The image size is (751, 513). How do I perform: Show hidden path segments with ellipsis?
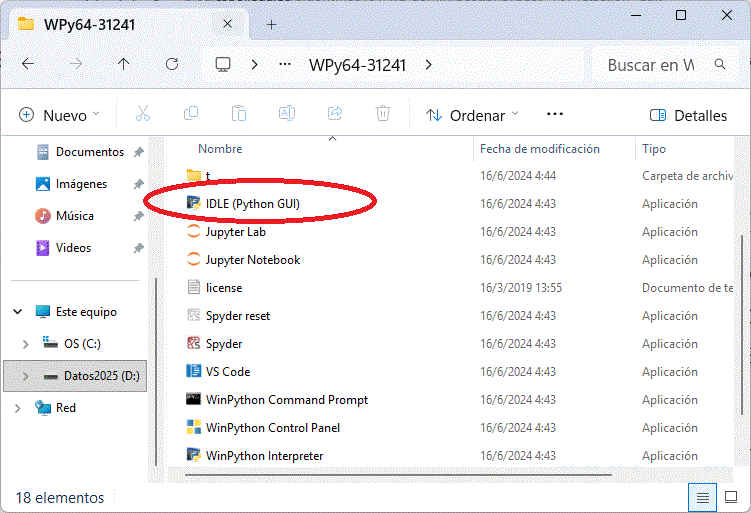[285, 64]
